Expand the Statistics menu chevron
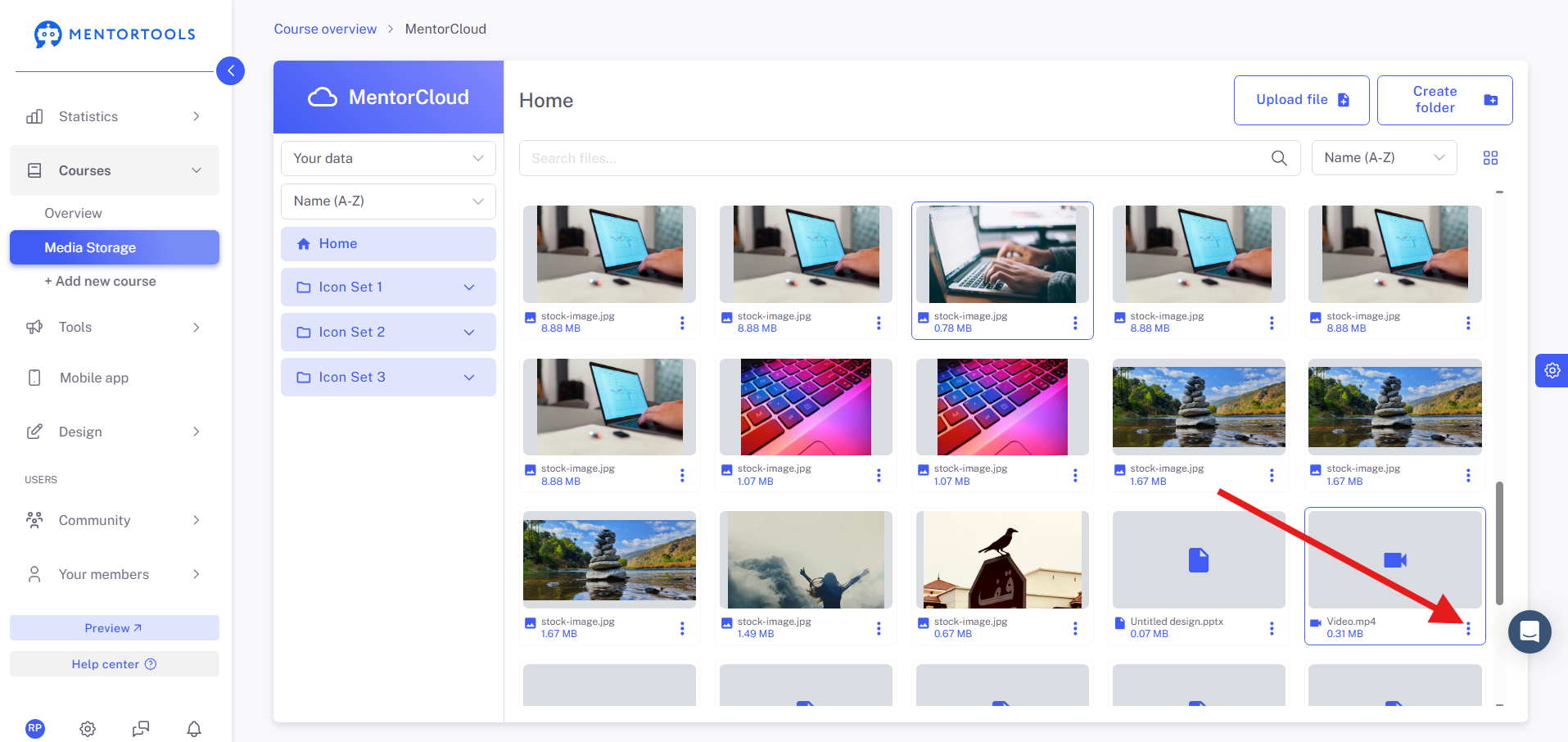The width and height of the screenshot is (1568, 742). click(x=197, y=116)
